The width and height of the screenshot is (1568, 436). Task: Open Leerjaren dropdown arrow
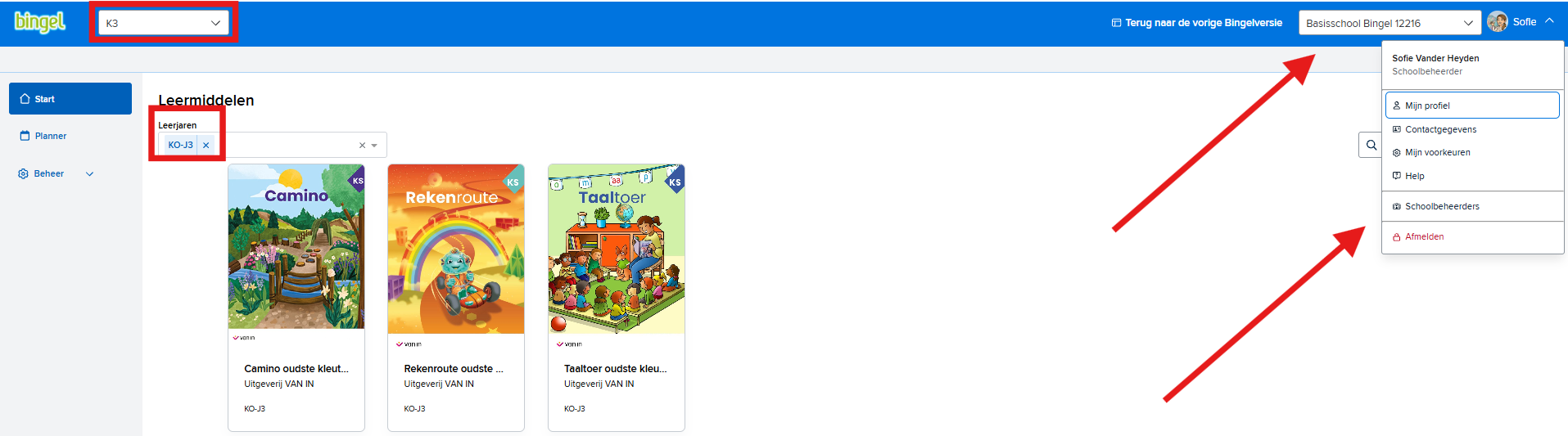click(374, 145)
